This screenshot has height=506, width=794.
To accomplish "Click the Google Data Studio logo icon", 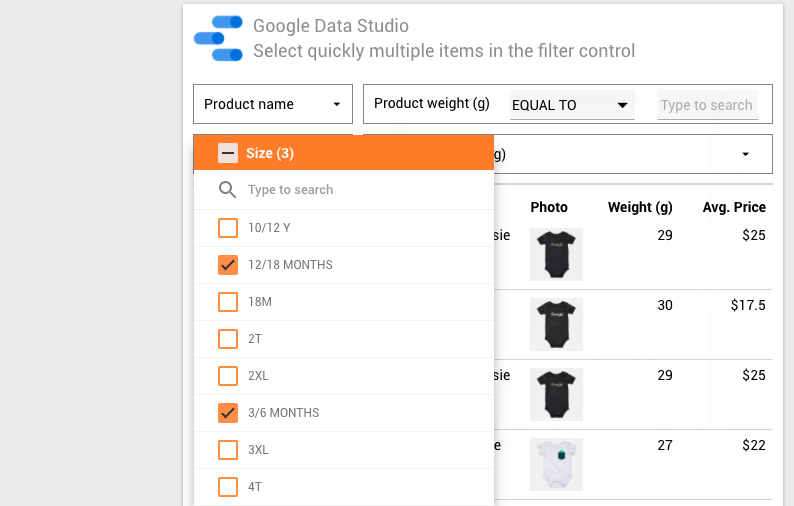I will (218, 38).
